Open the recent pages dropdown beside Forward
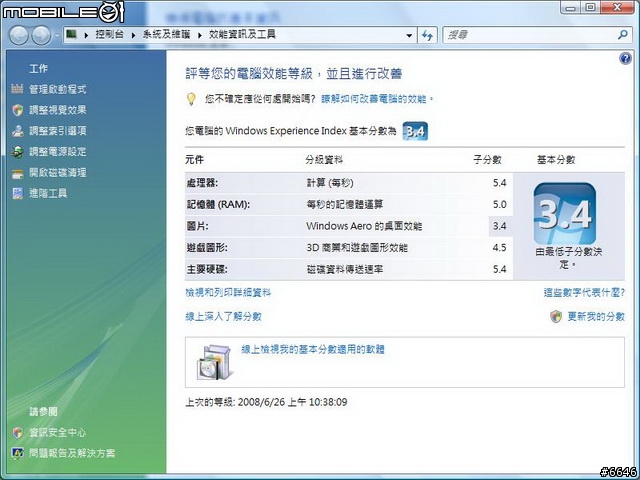640x480 pixels. 57,35
